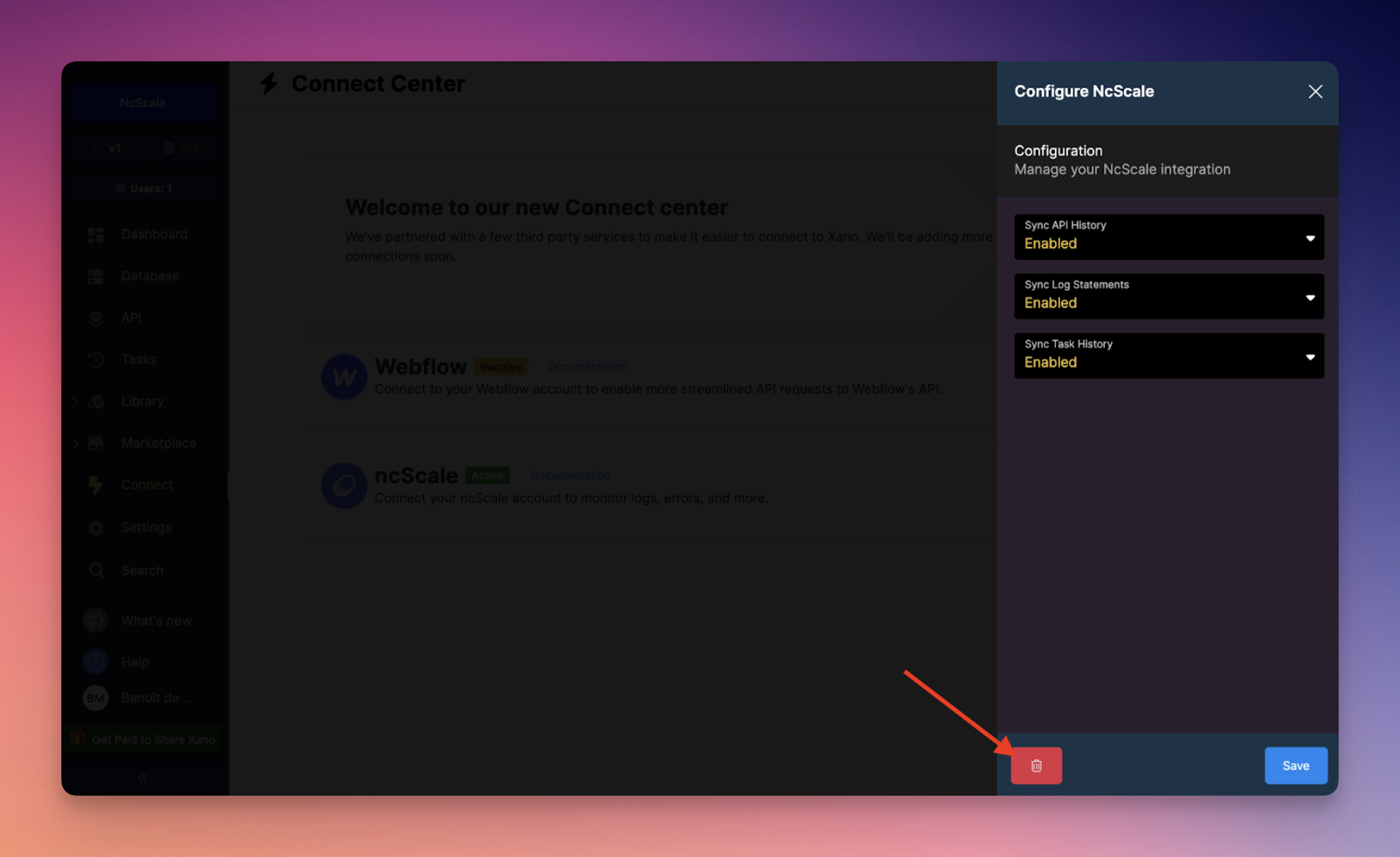
Task: Click the Database icon in sidebar
Action: pos(96,276)
